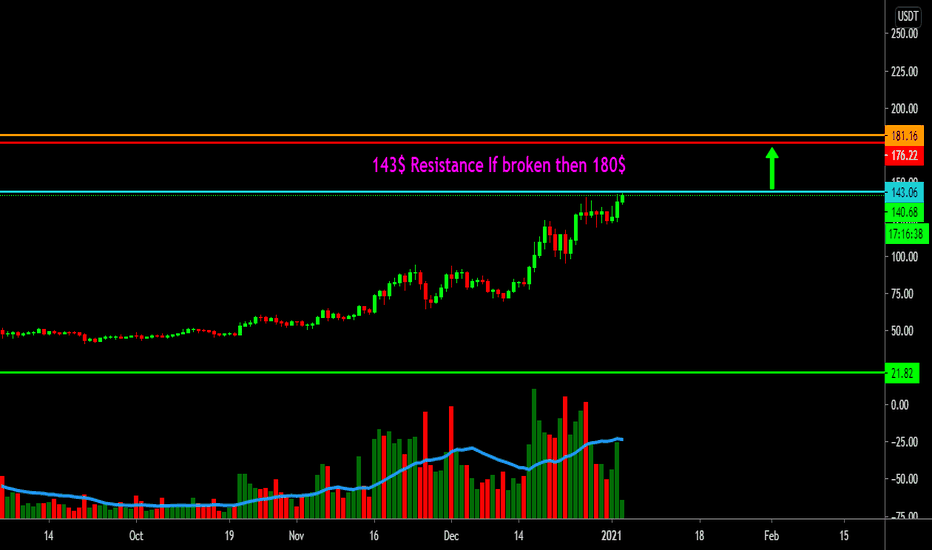Click the cyan 143.06 price label

pyautogui.click(x=904, y=192)
